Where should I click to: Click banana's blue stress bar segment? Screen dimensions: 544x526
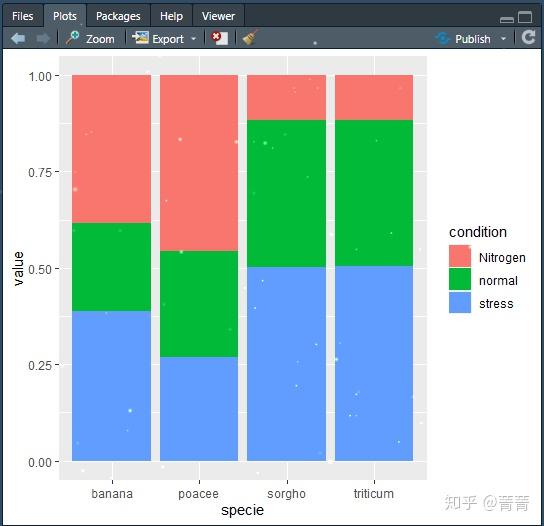(x=111, y=386)
